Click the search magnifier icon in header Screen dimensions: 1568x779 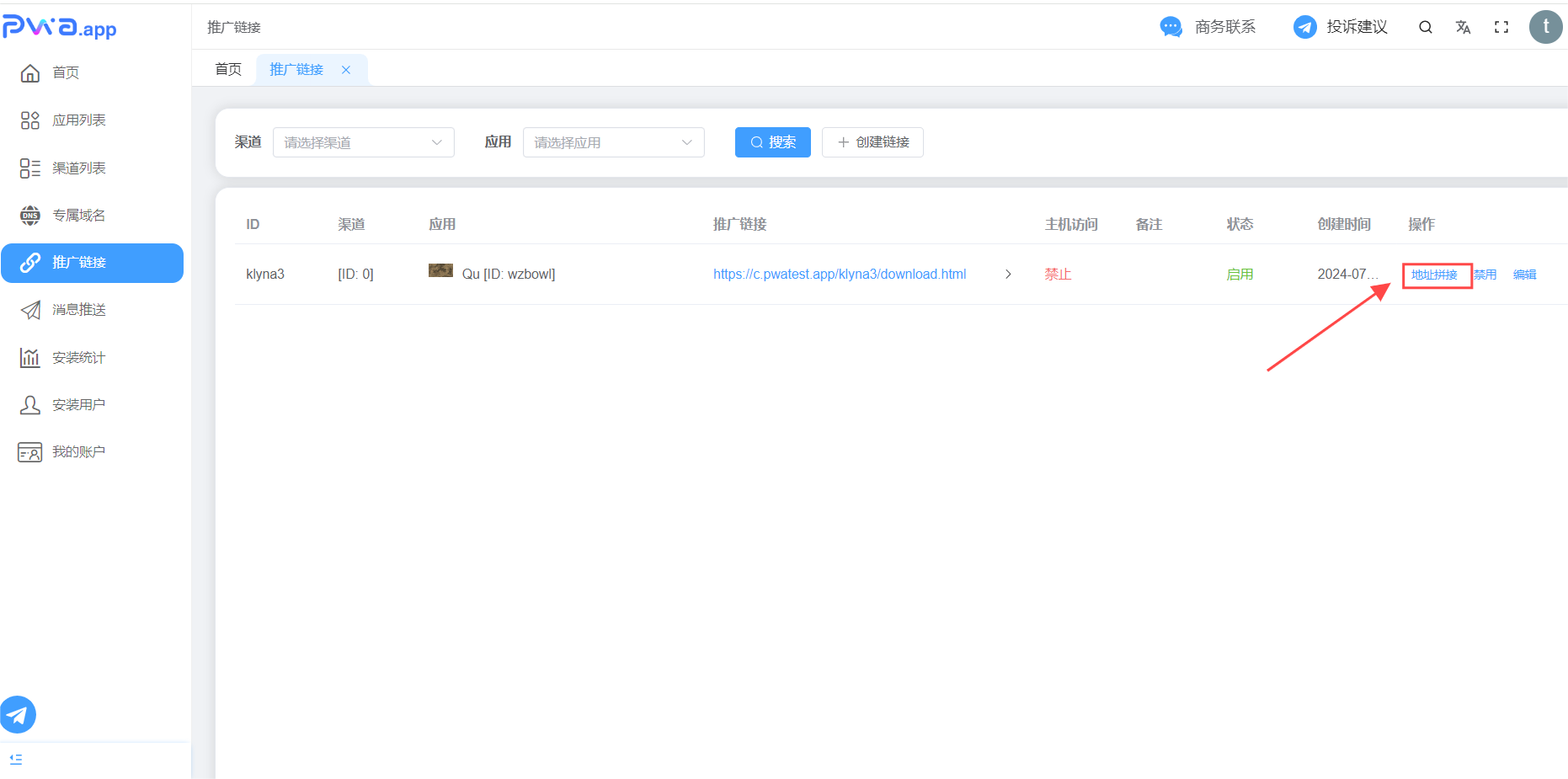pyautogui.click(x=1425, y=27)
